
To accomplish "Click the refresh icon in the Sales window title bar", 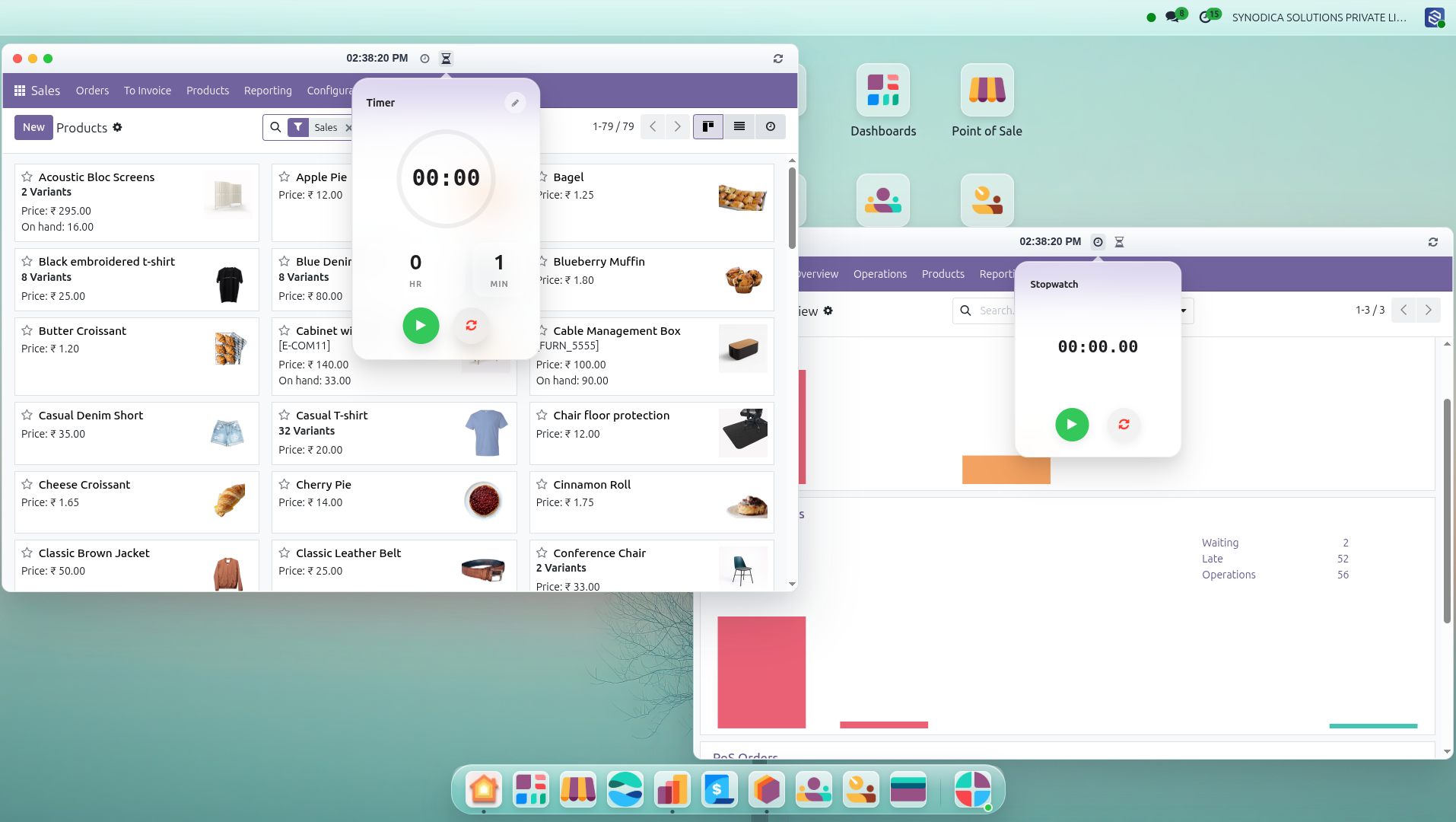I will (777, 59).
